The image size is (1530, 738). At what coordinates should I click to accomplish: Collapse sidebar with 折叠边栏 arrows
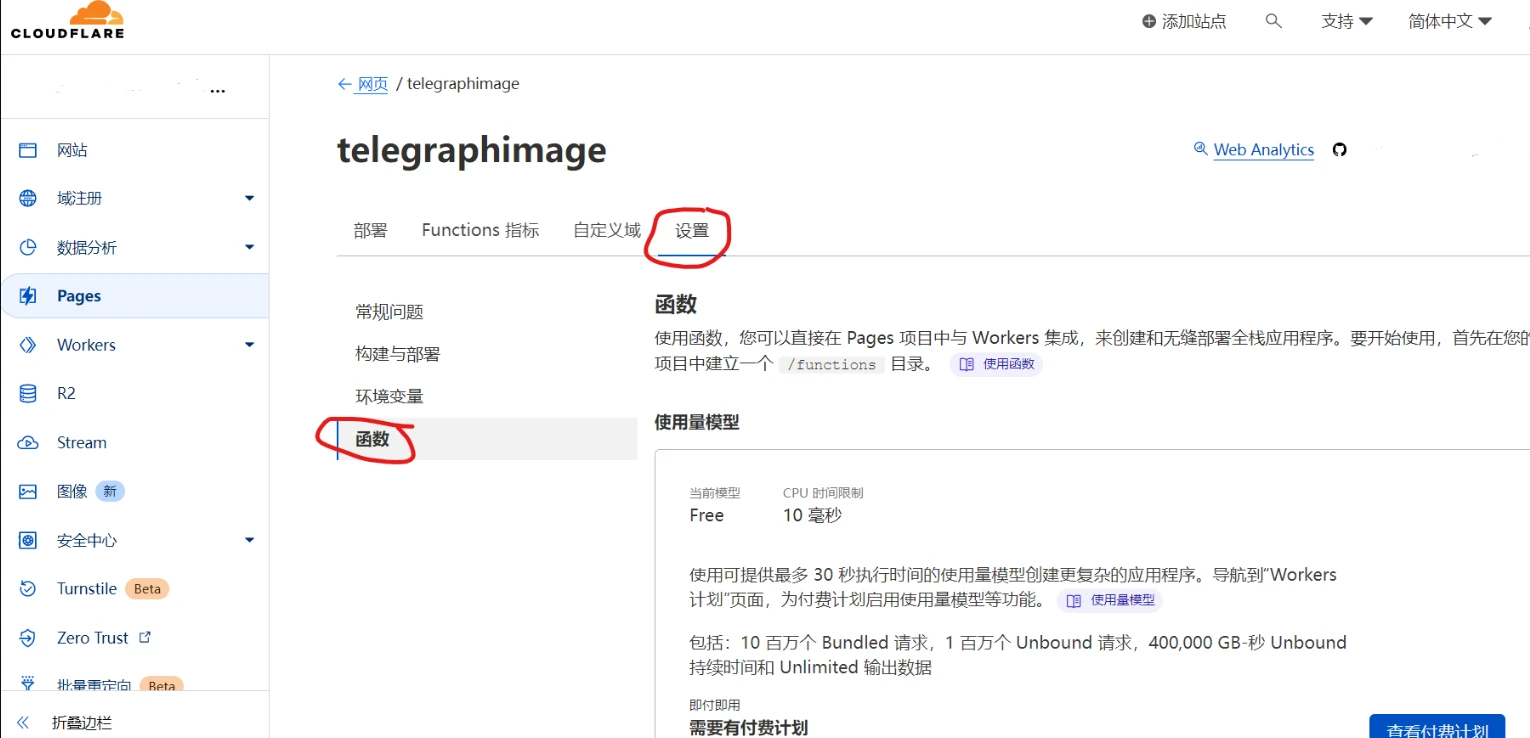click(x=23, y=723)
